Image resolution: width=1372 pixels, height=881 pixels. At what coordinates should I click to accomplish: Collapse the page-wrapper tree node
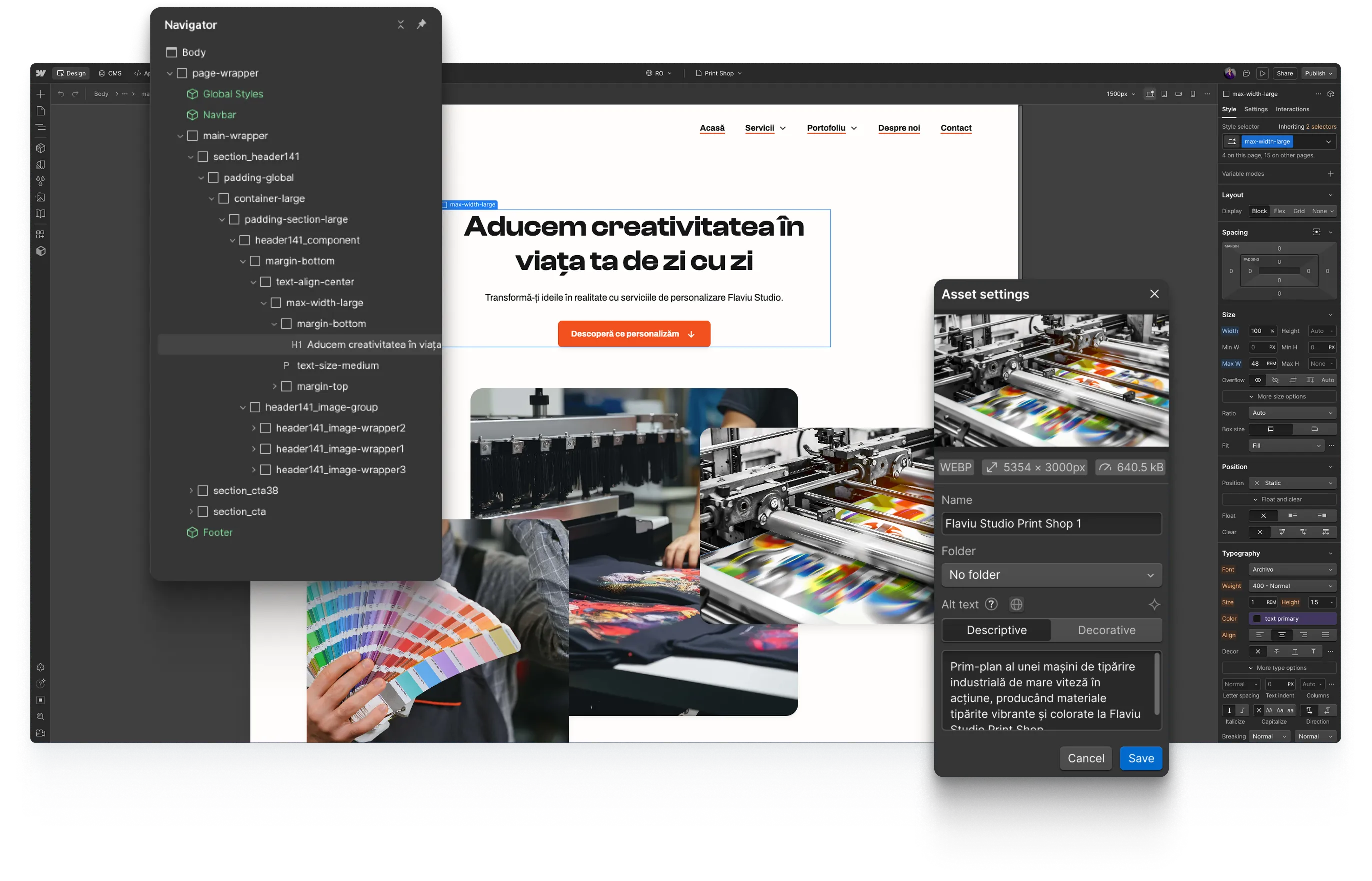170,74
